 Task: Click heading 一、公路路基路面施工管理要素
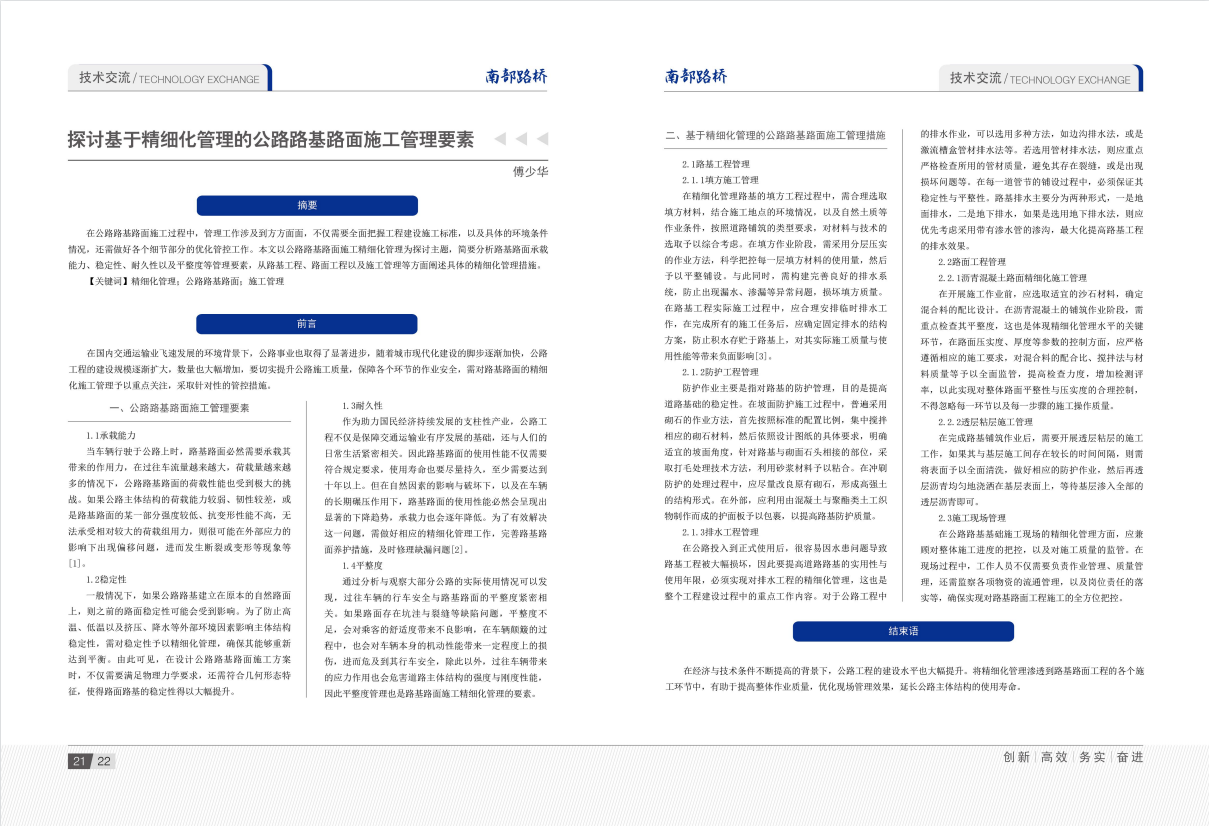(x=179, y=408)
